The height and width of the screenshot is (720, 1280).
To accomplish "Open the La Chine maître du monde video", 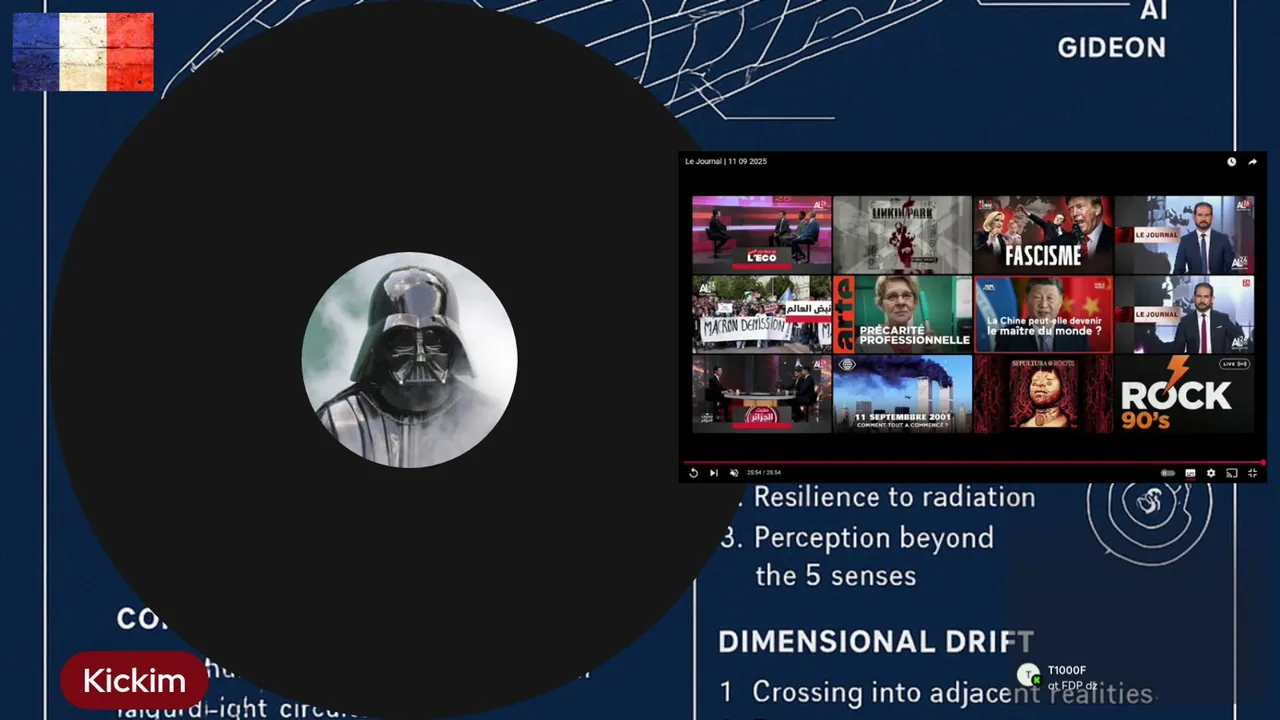I will click(1043, 314).
